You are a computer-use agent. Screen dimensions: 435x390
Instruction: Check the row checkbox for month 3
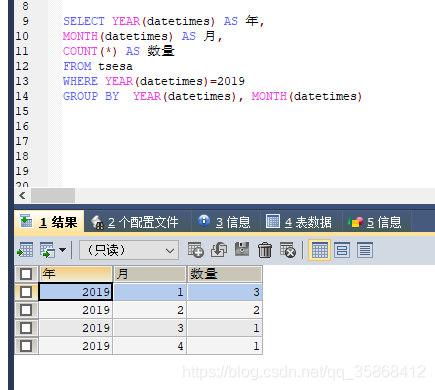click(26, 328)
